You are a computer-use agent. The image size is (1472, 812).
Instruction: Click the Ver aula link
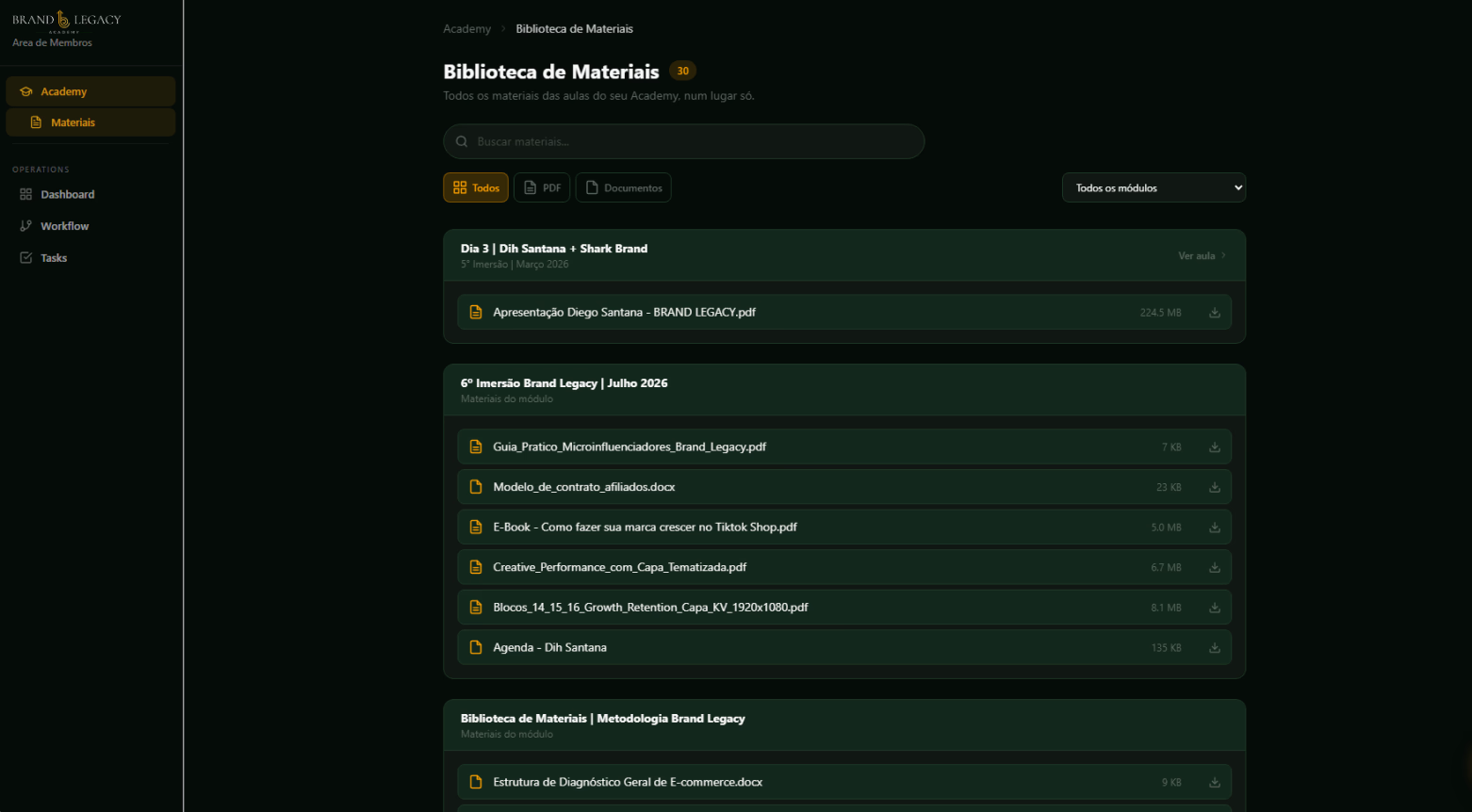(1202, 256)
